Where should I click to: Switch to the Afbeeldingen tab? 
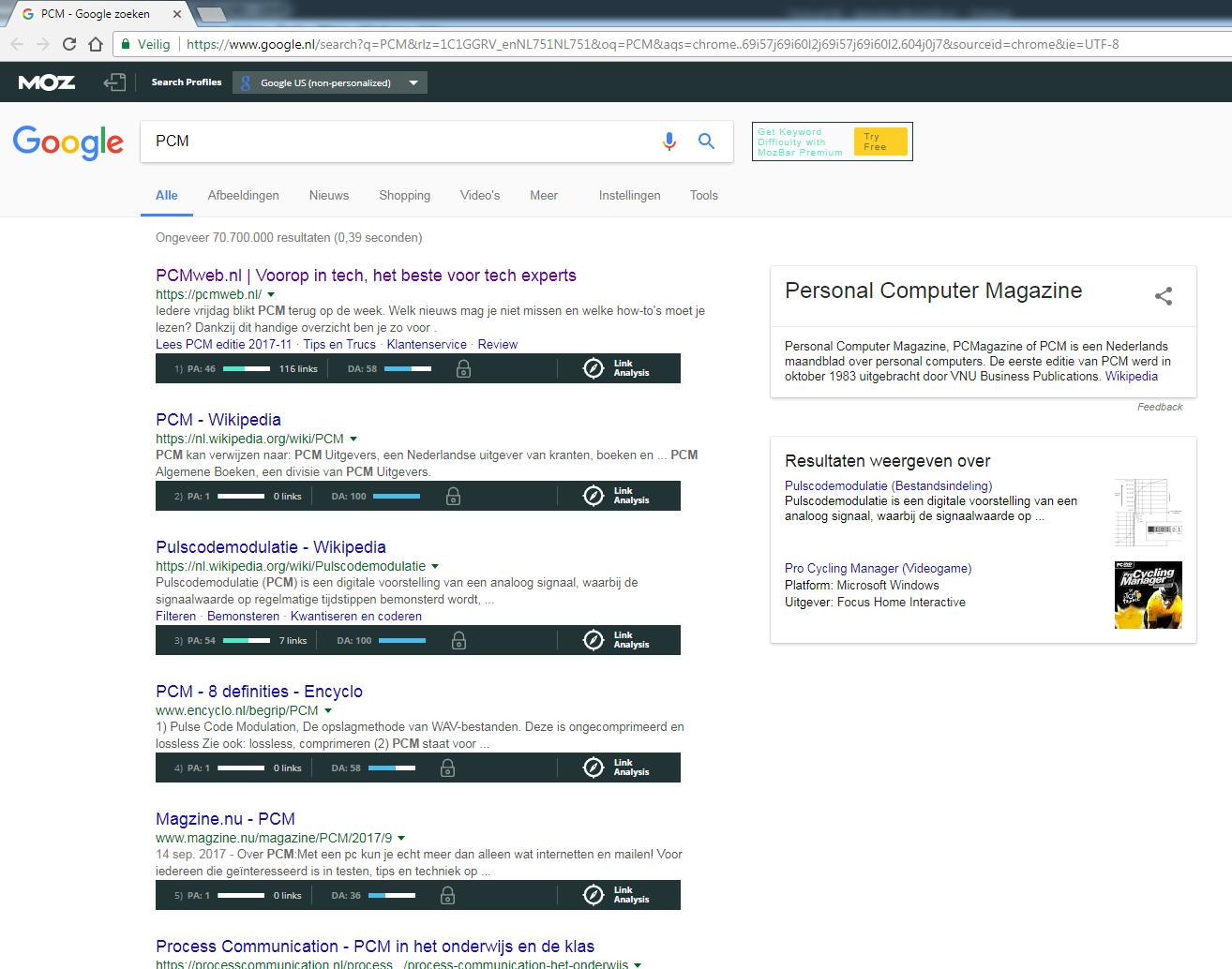244,195
